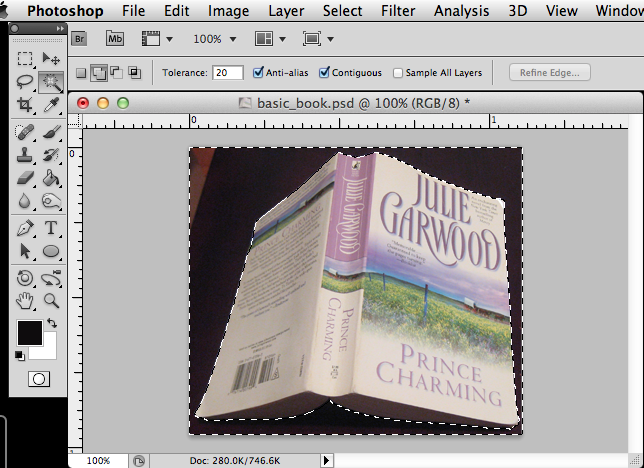Select the Sponge tool
Viewport: 644px width, 468px height.
[x=51, y=201]
